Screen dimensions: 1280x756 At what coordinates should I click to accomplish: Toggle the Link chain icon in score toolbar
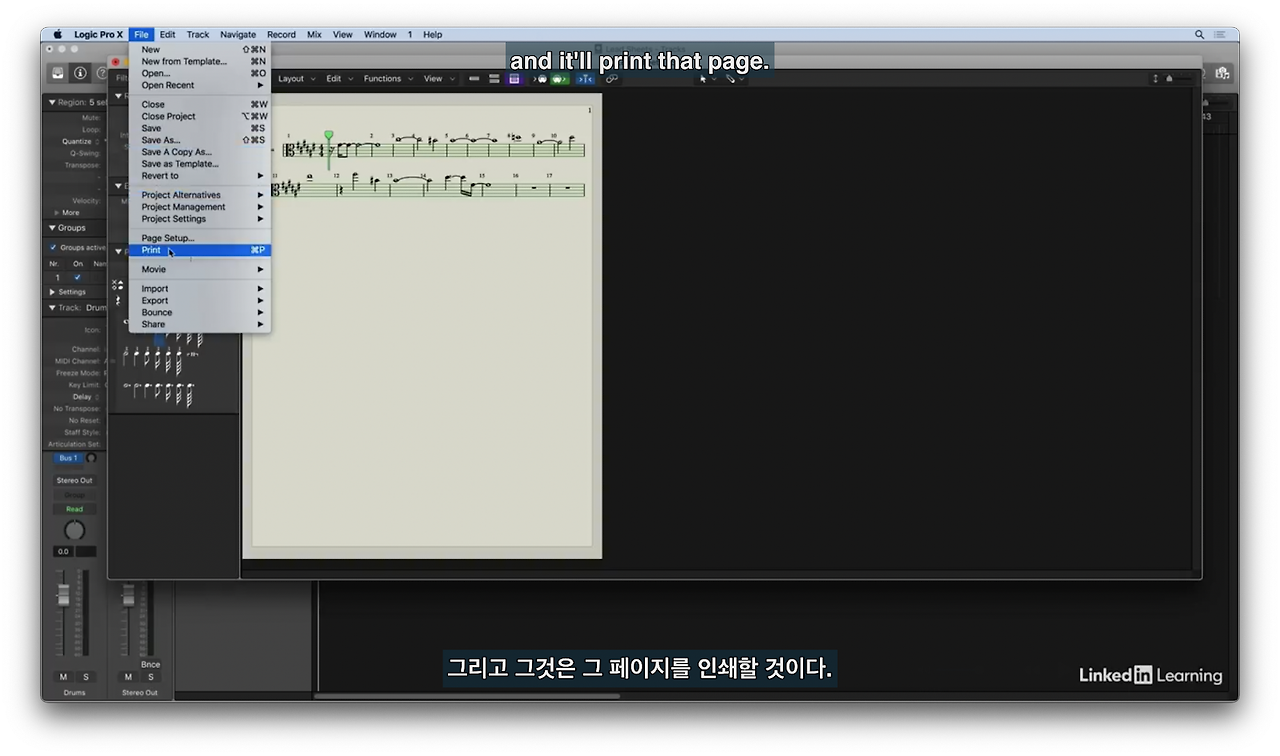pyautogui.click(x=611, y=79)
